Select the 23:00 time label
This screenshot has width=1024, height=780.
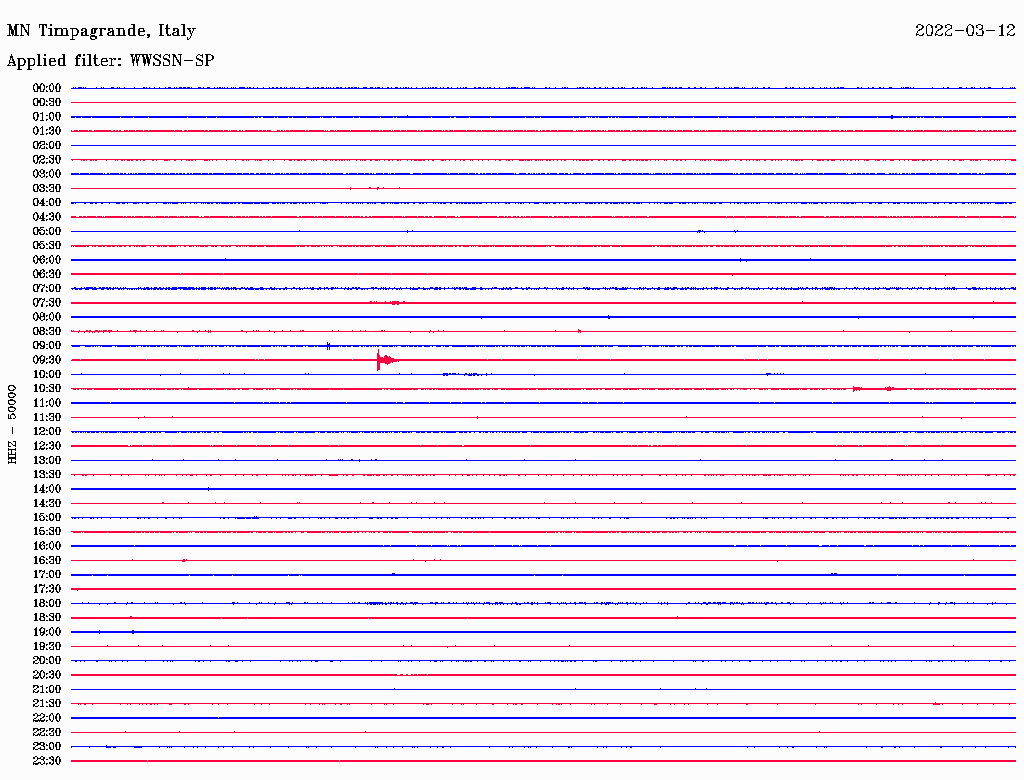pos(47,747)
